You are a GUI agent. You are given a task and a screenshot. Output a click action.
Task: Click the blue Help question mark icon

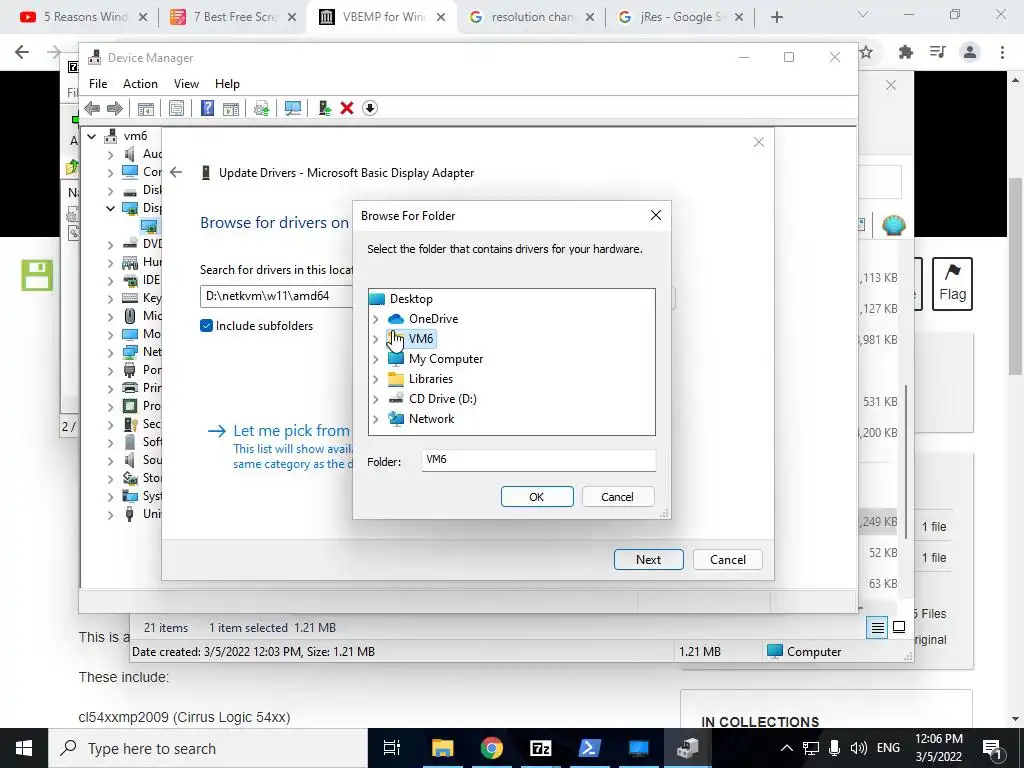coord(207,108)
